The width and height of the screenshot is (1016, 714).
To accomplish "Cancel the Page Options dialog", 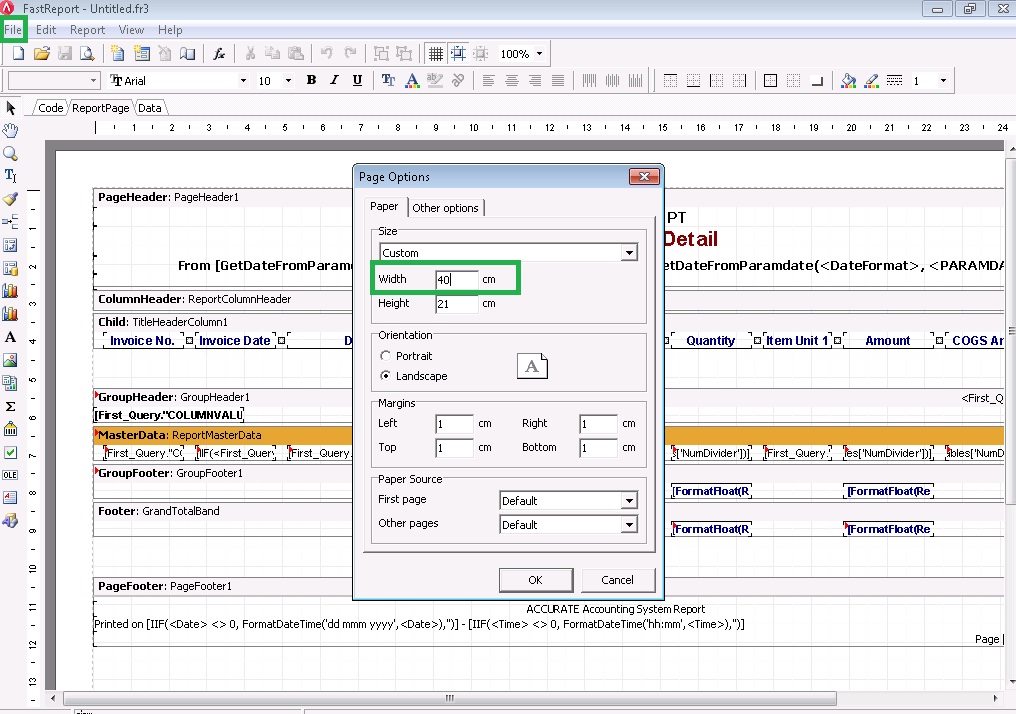I will coord(617,580).
